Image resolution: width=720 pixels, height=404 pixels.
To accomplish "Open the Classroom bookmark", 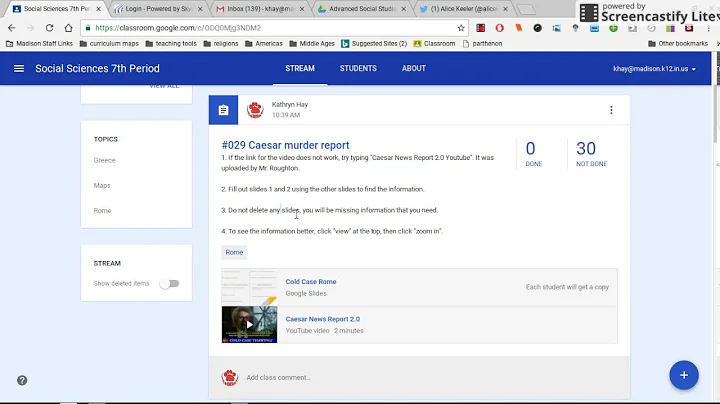I will pos(434,44).
